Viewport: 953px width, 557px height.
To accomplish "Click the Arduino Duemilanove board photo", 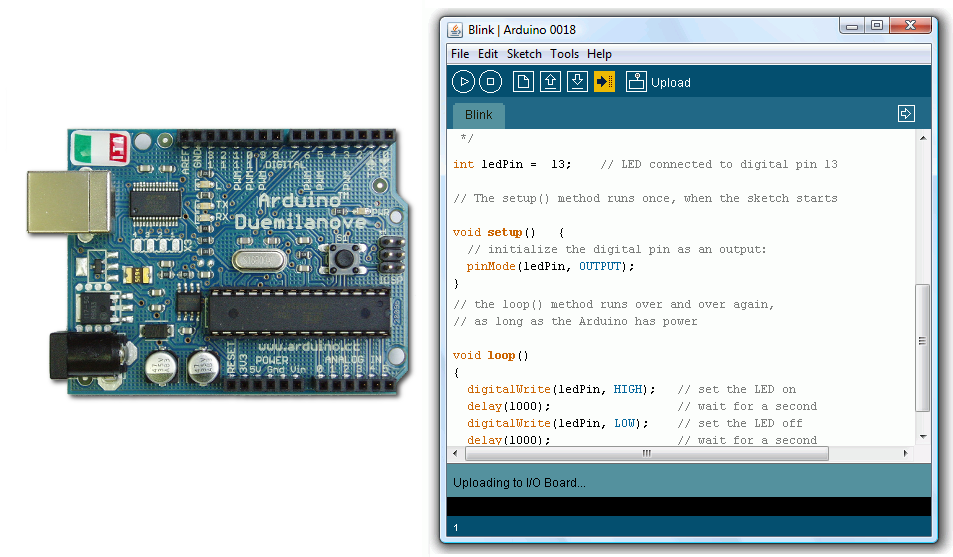I will pos(219,261).
